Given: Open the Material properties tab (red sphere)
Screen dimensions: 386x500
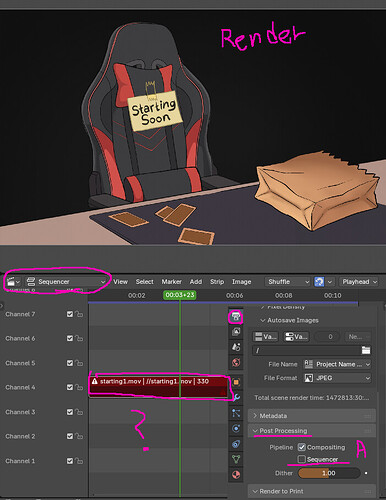Looking at the screenshot, I should (x=236, y=474).
